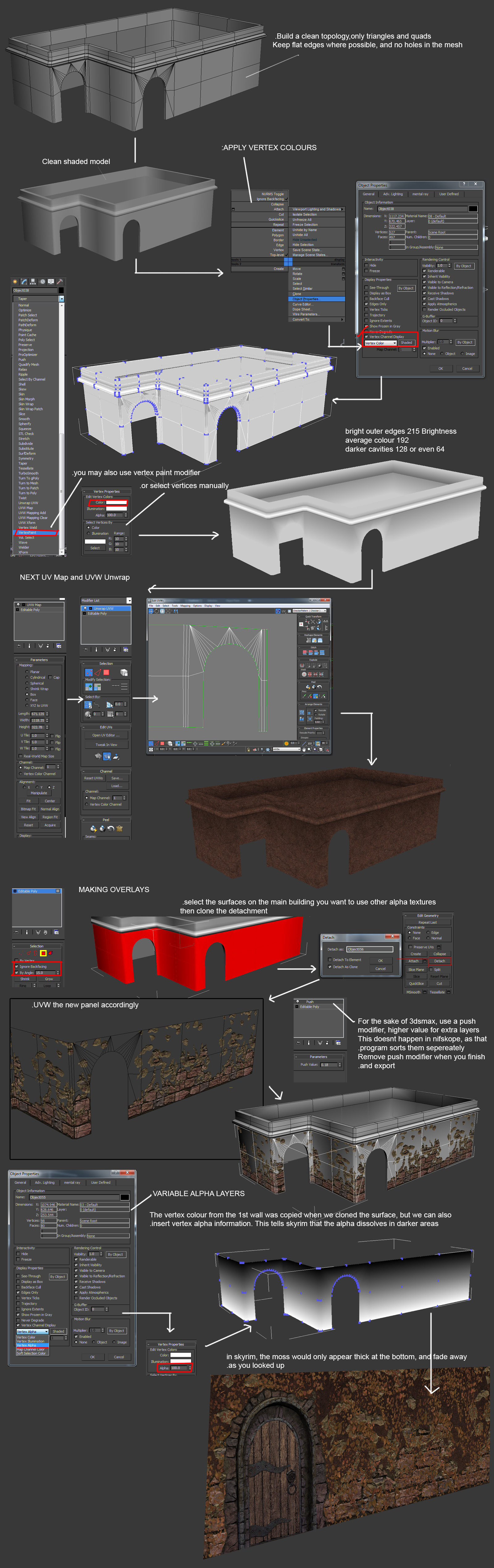This screenshot has height=1568, width=494.
Task: Select the Cylindrical mapping radio button
Action: [x=26, y=677]
